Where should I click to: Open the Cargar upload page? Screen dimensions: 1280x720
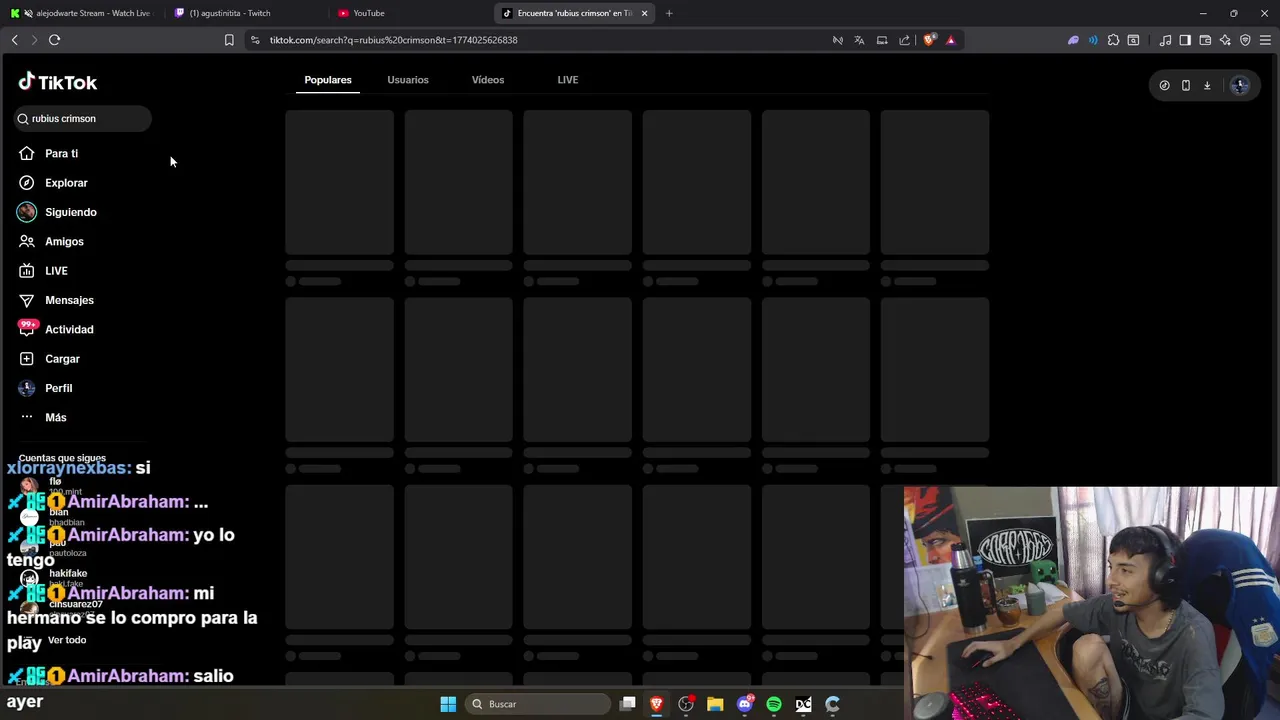49,359
